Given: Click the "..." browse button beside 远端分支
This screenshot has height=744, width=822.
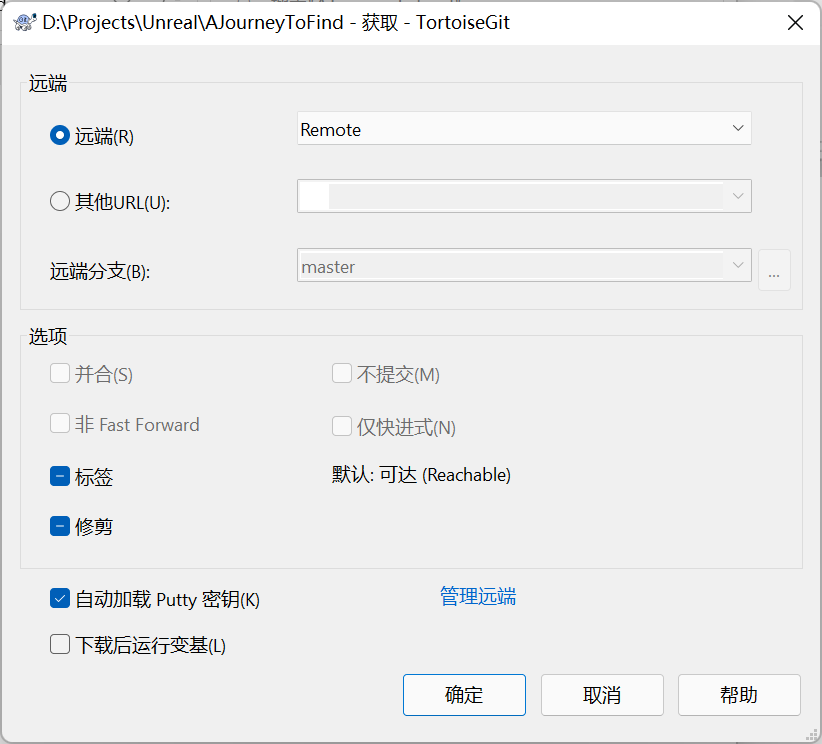Looking at the screenshot, I should click(774, 270).
